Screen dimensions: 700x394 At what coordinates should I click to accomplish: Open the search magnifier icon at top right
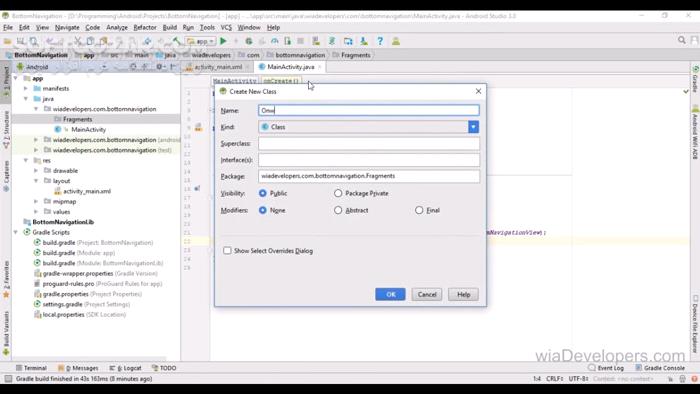(681, 40)
